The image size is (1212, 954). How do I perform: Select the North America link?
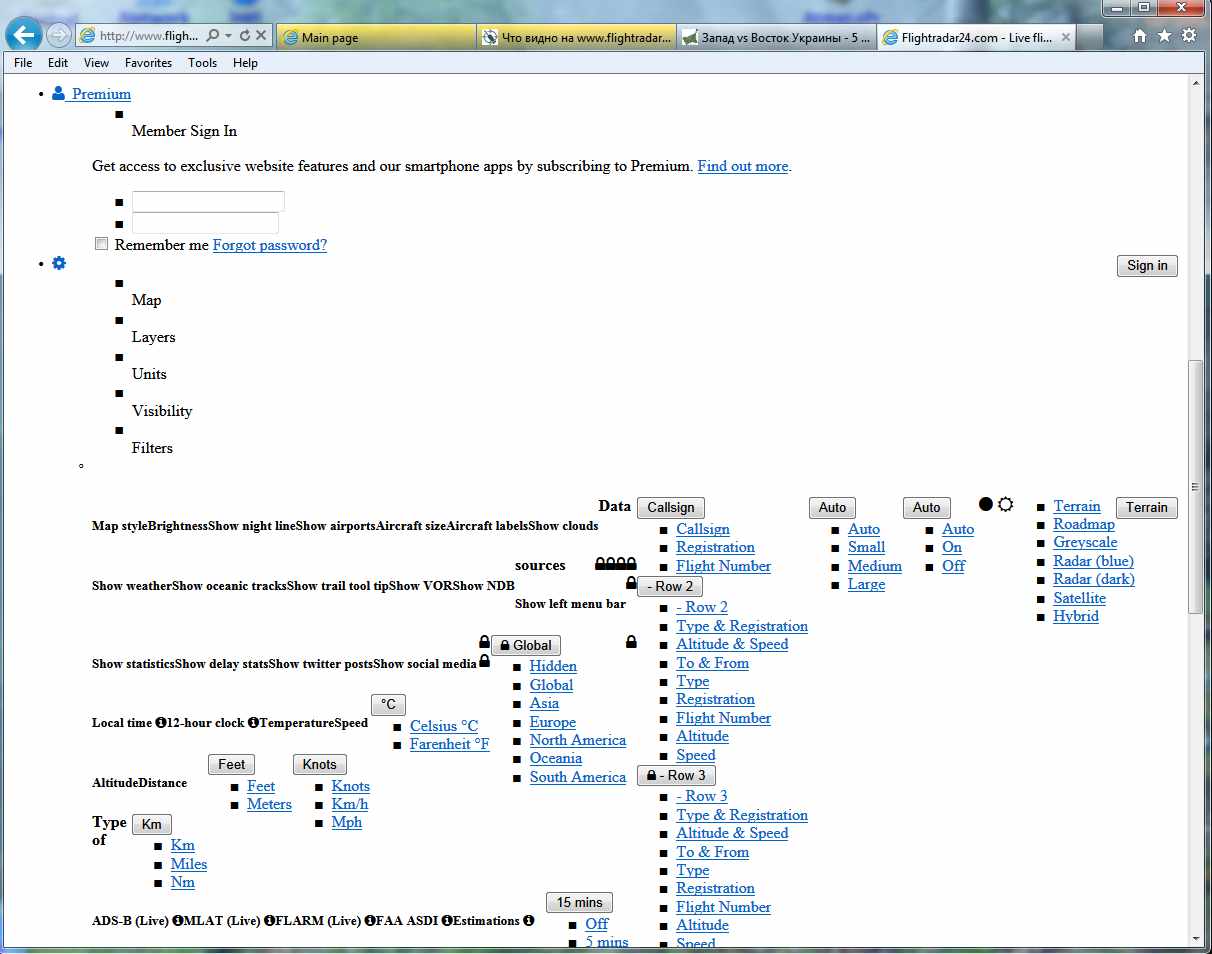578,740
